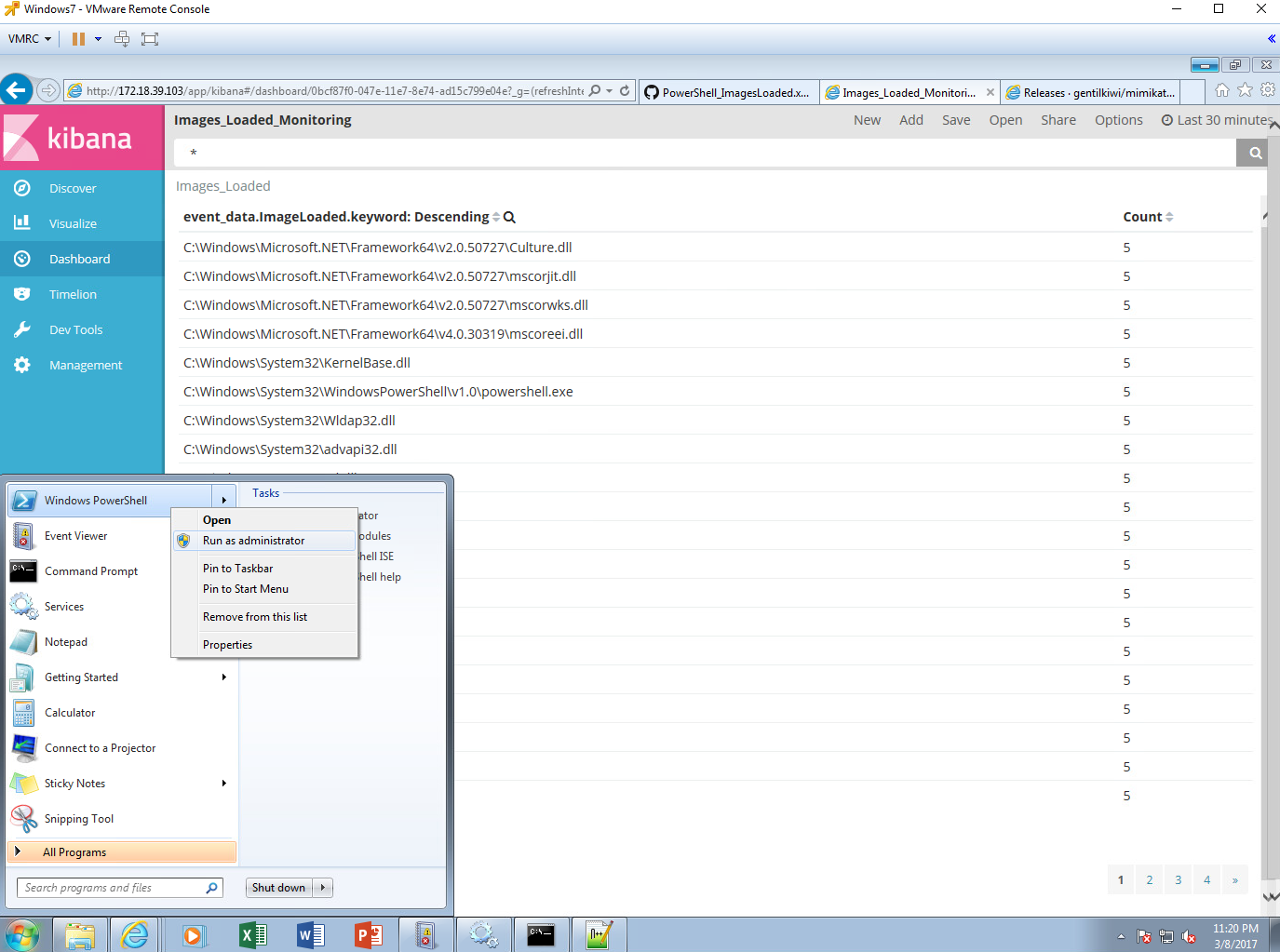The height and width of the screenshot is (952, 1280).
Task: Open the Shut down options arrow
Action: (323, 888)
